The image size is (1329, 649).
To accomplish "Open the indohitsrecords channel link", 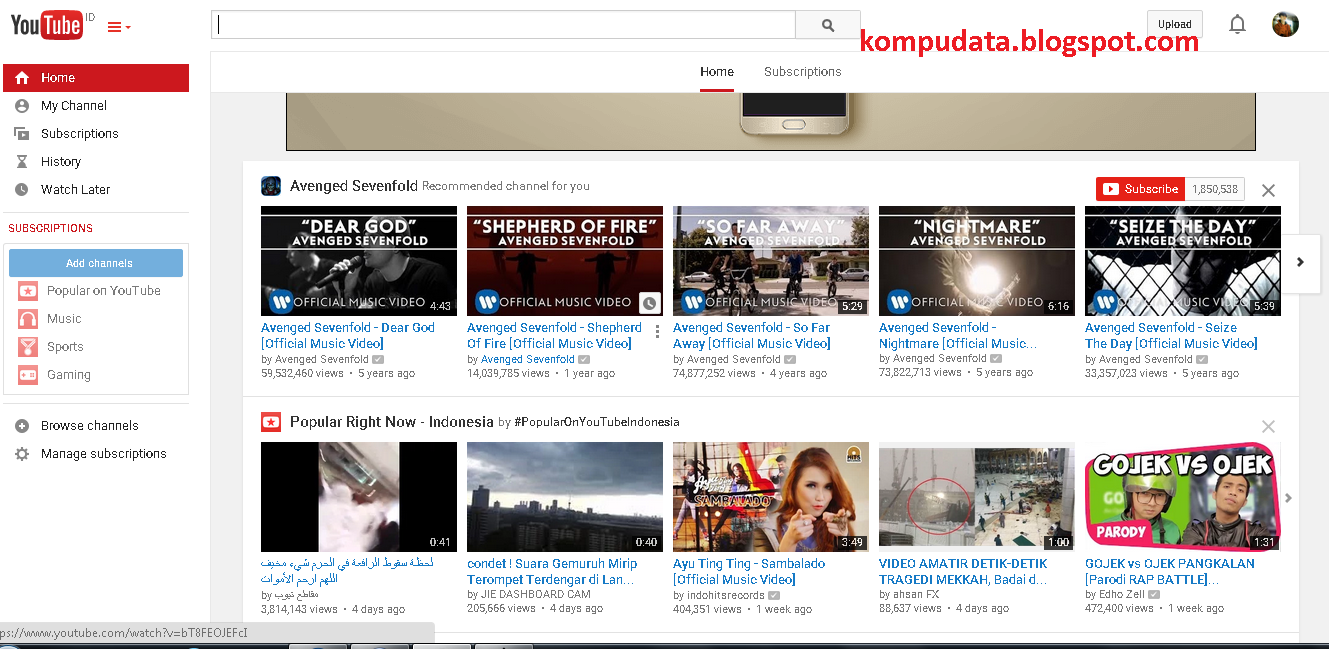I will (725, 595).
